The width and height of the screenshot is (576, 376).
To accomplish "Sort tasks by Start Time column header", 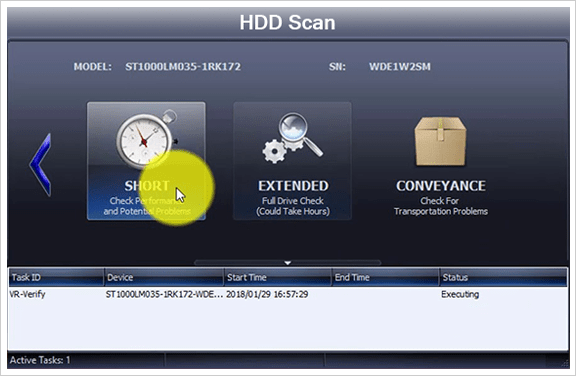I will point(278,277).
